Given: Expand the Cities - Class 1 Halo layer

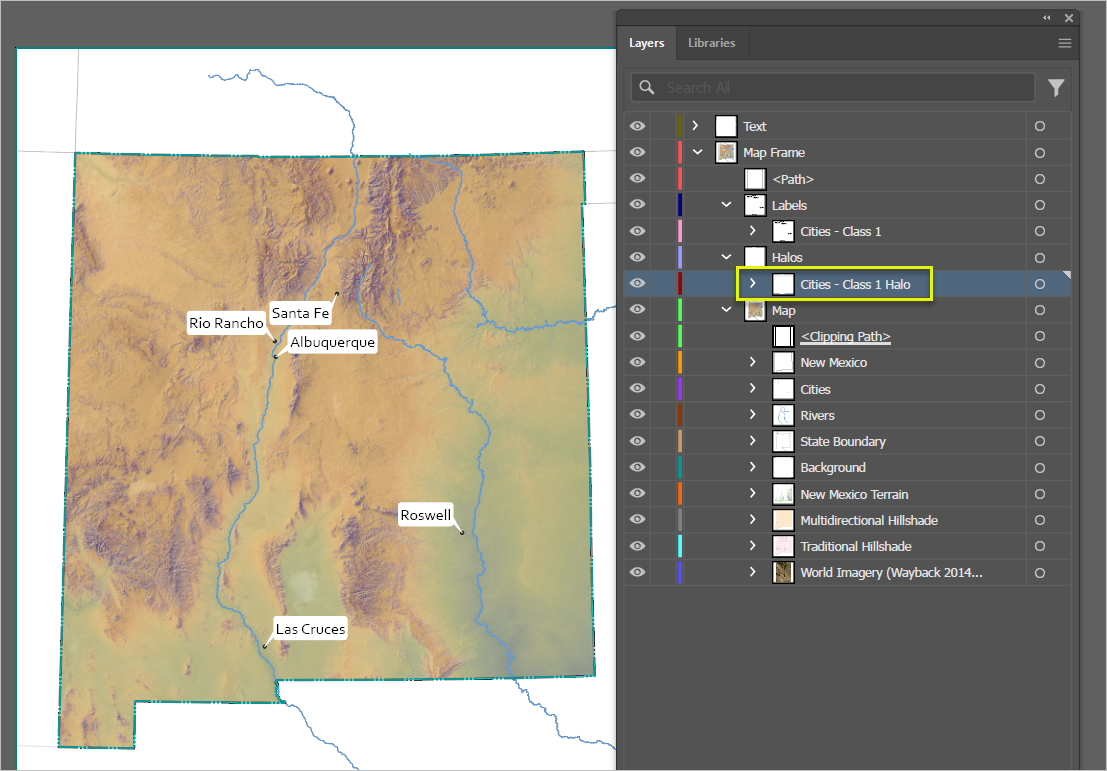Looking at the screenshot, I should (753, 283).
